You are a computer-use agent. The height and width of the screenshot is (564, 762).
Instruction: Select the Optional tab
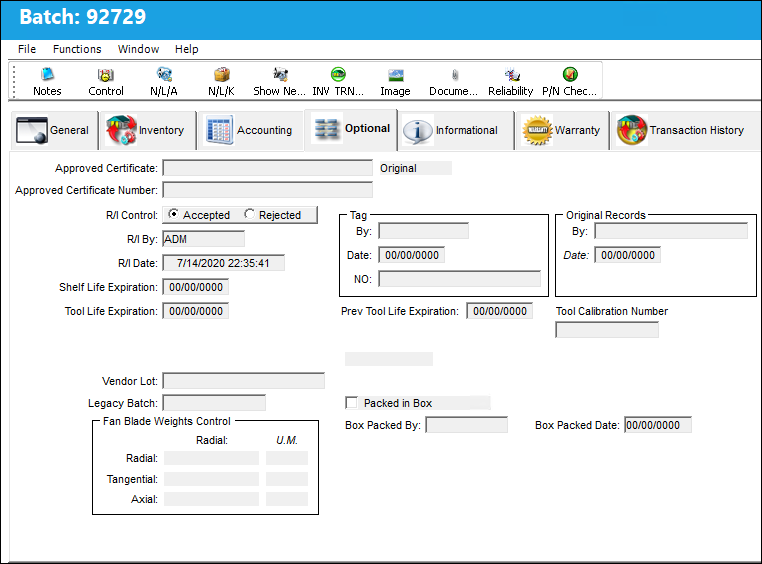pyautogui.click(x=351, y=129)
